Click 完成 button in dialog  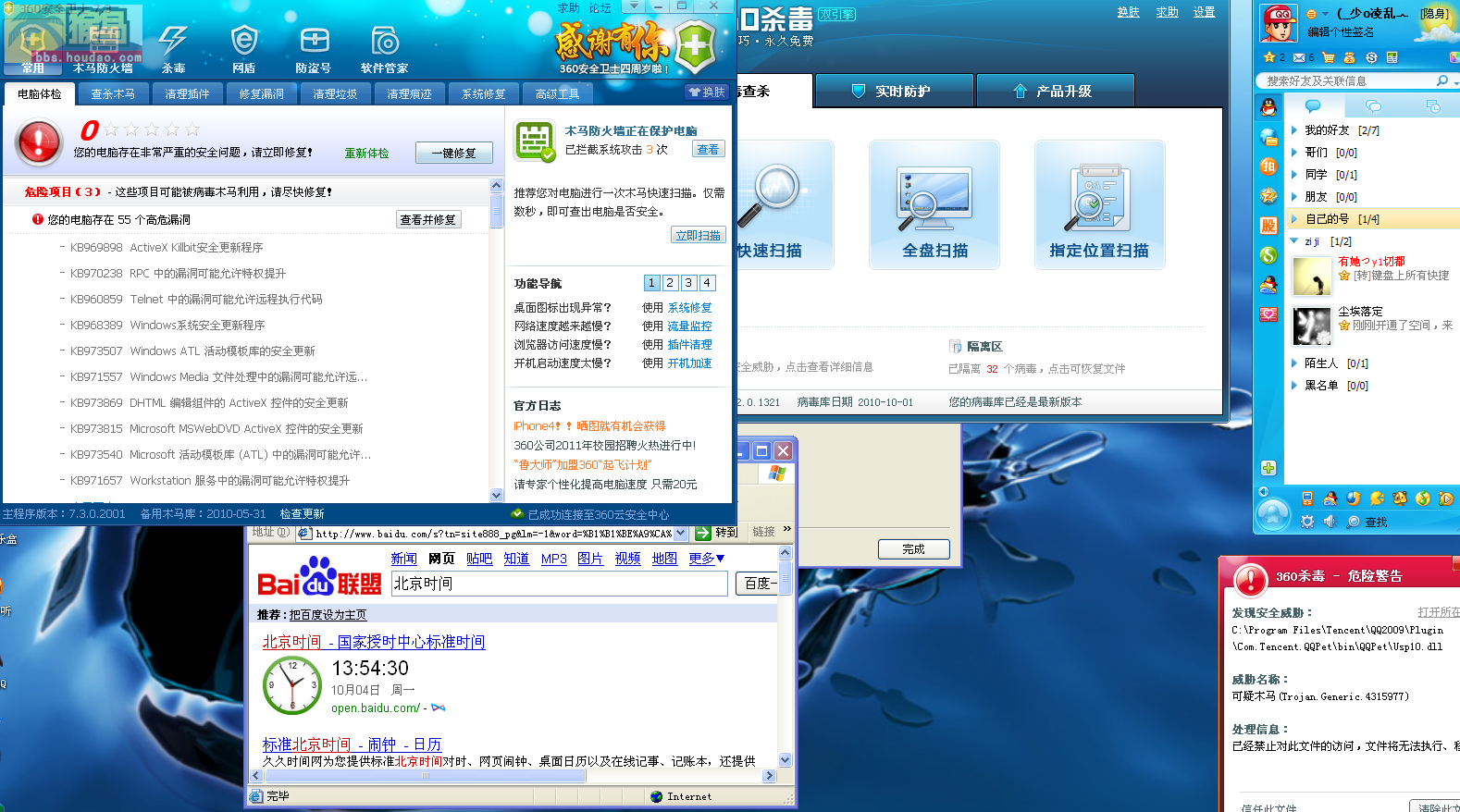tap(914, 548)
